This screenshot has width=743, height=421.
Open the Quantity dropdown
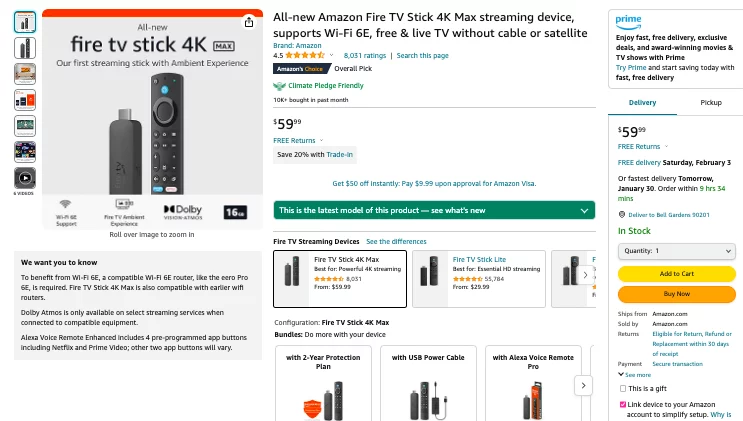click(677, 251)
